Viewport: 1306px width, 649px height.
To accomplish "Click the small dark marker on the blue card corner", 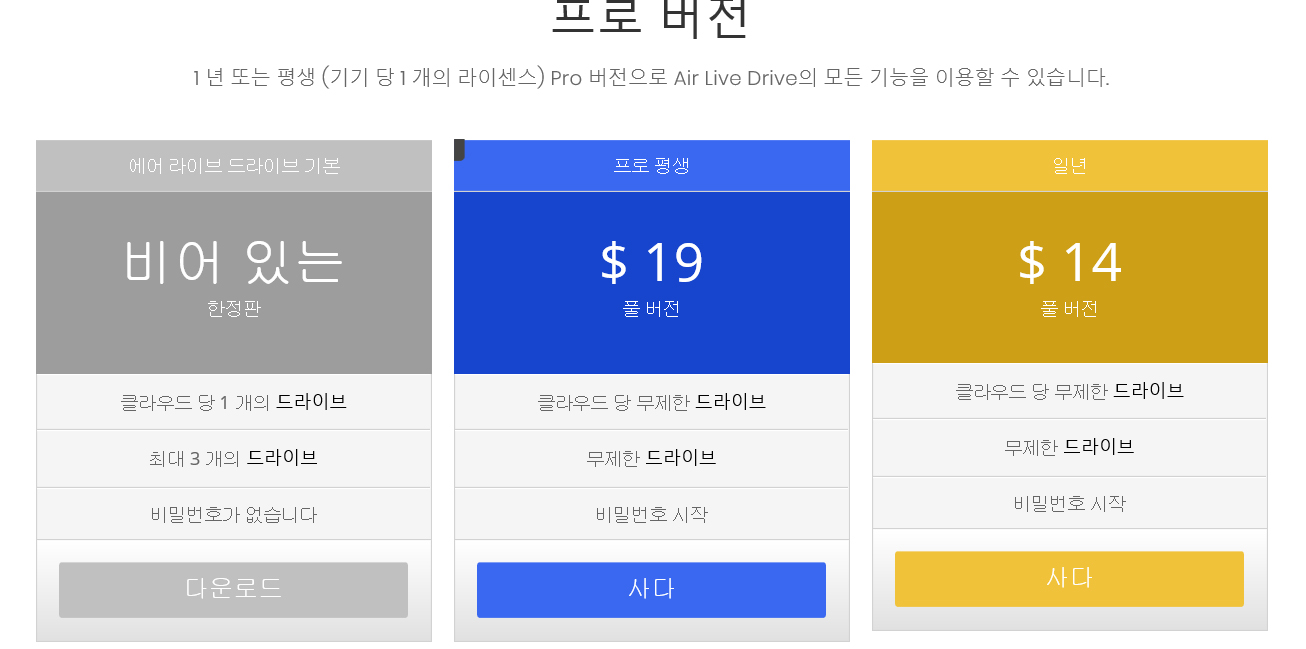I will 459,150.
